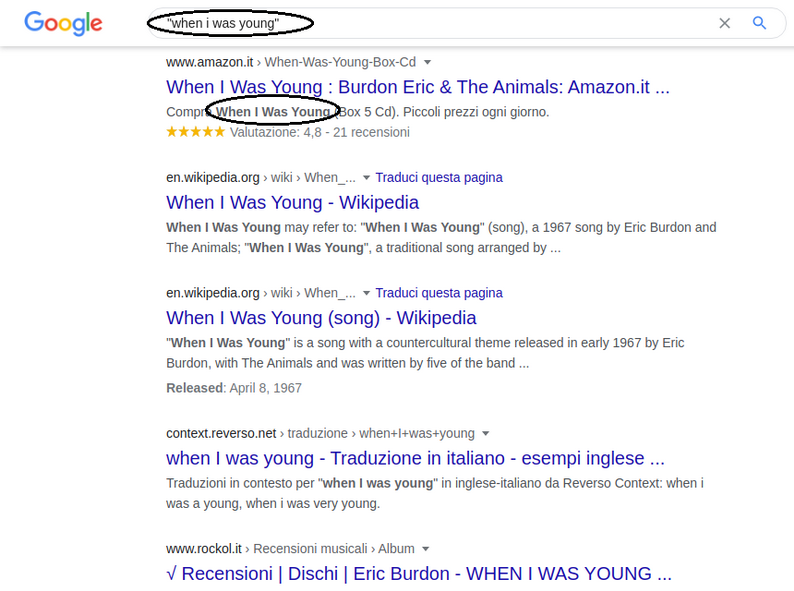Click the Google logo
This screenshot has height=591, width=794.
coord(63,23)
